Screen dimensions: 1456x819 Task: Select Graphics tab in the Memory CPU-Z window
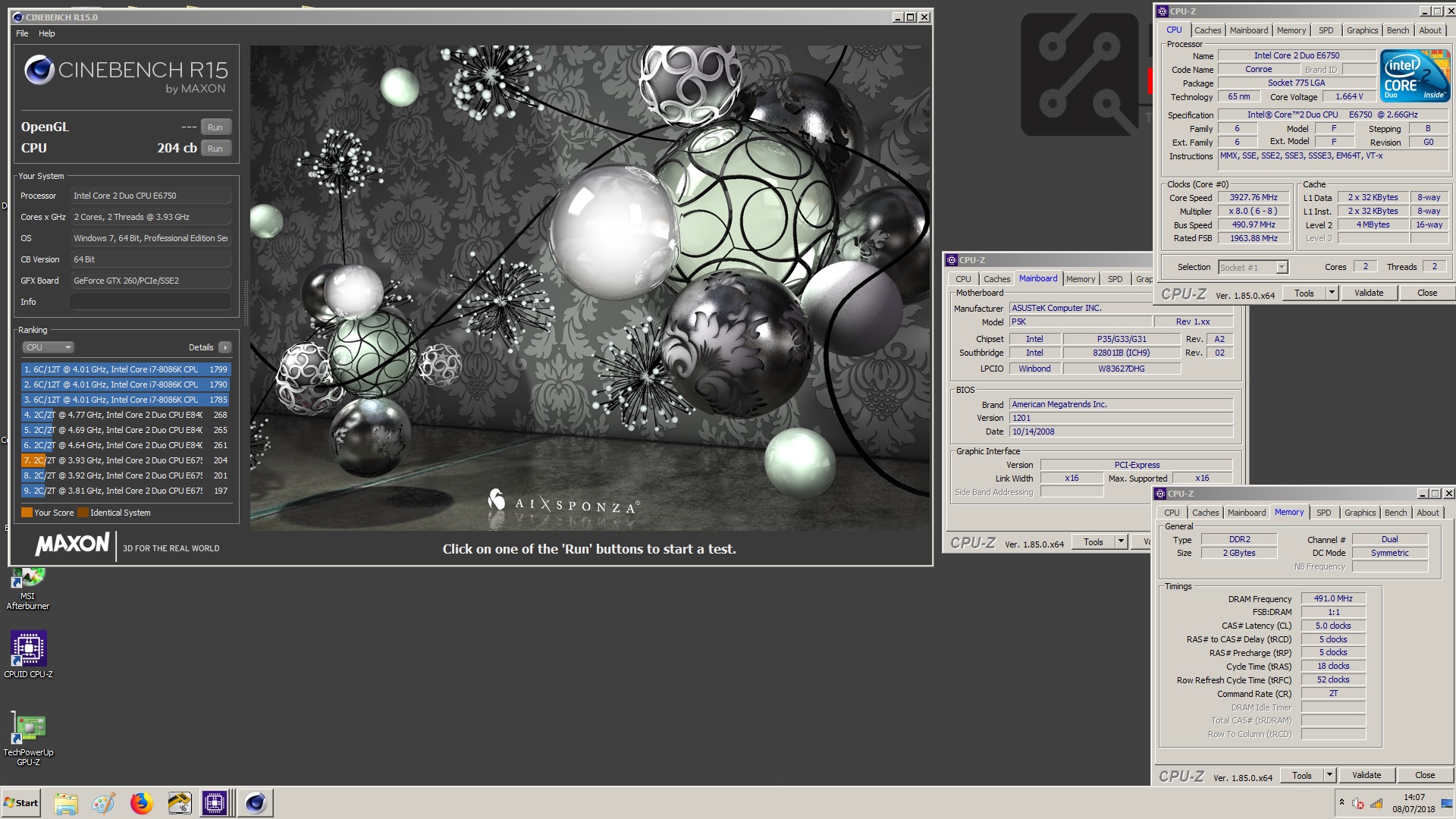pyautogui.click(x=1360, y=513)
